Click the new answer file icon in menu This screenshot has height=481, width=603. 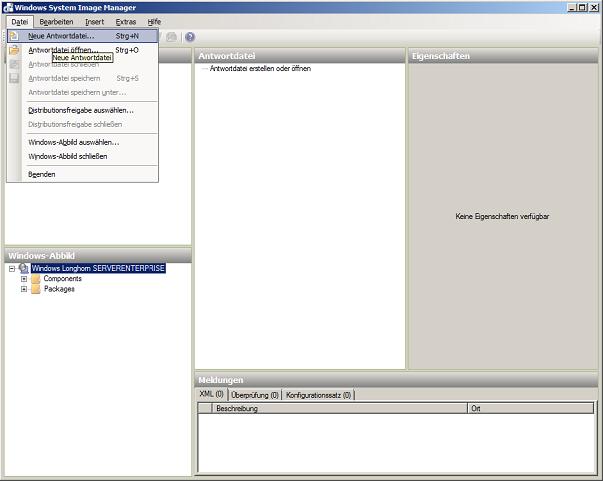pyautogui.click(x=14, y=36)
